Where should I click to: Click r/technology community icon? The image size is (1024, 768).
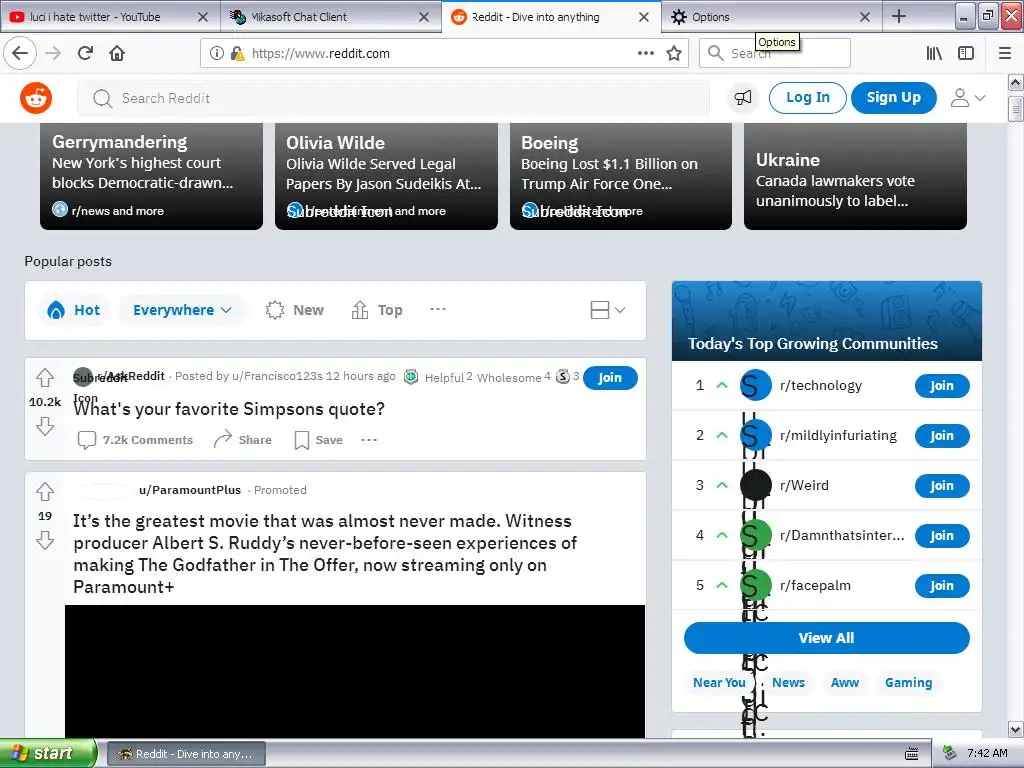pyautogui.click(x=756, y=385)
